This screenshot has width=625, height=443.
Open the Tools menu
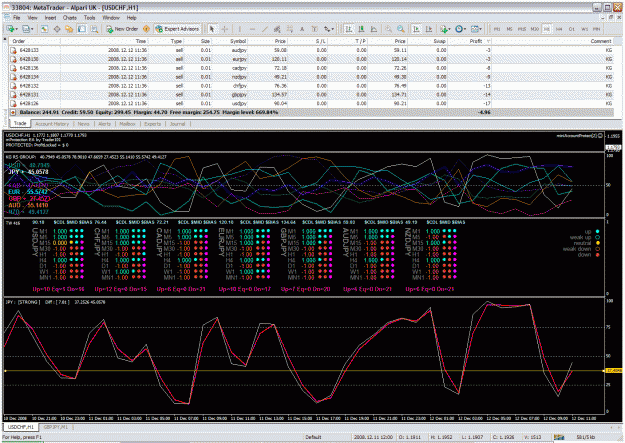[89, 18]
